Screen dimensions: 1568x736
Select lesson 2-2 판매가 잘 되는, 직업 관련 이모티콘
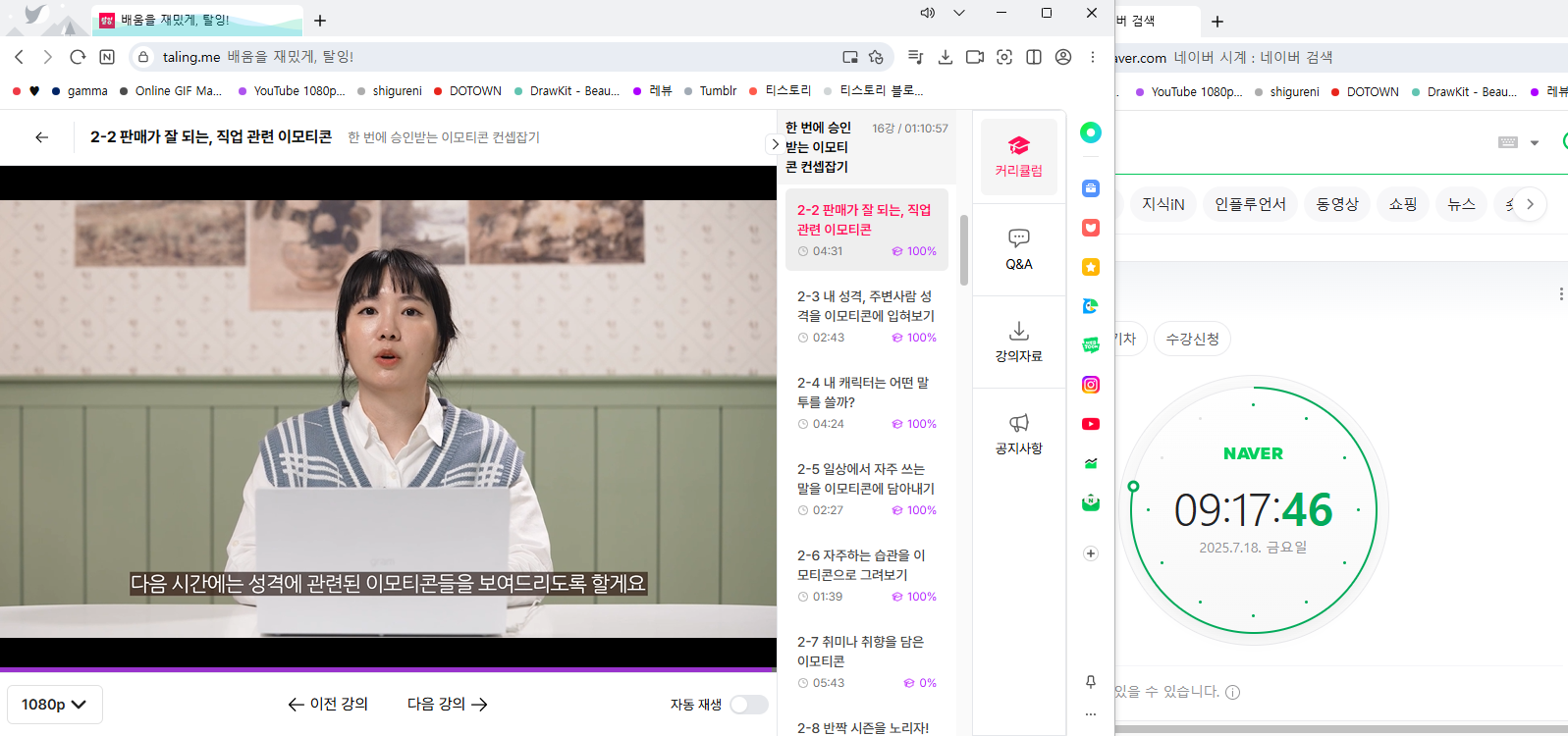(x=866, y=230)
